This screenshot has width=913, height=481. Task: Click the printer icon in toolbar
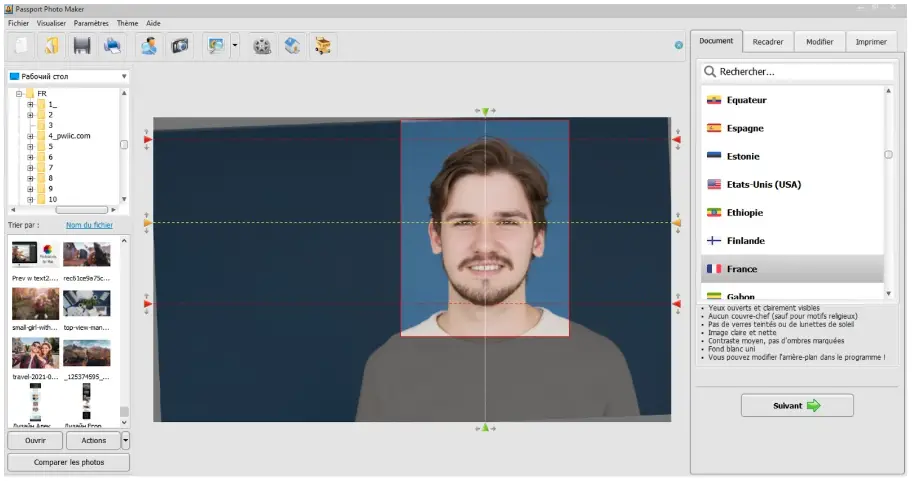click(112, 45)
